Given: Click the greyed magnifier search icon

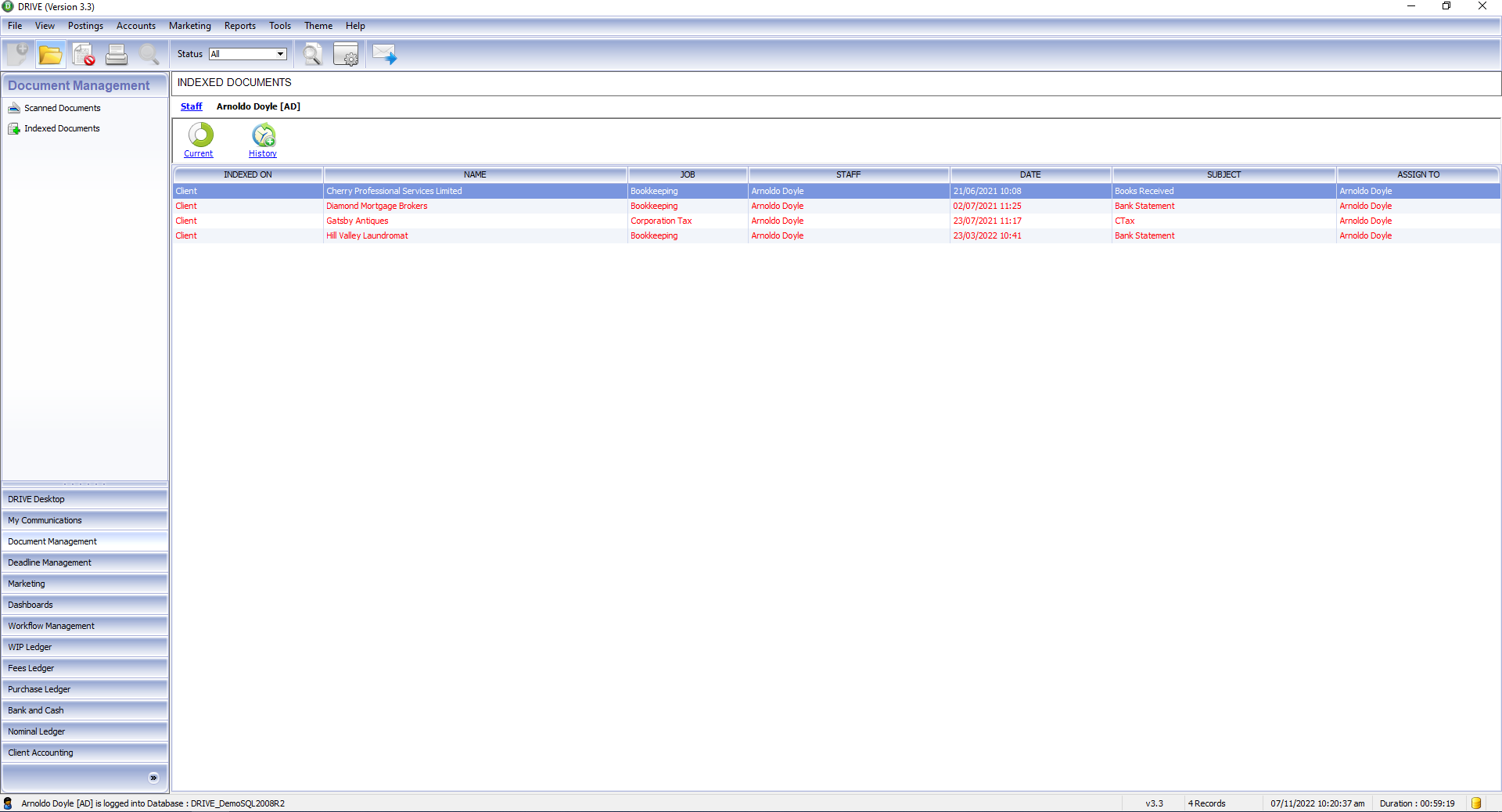Looking at the screenshot, I should pyautogui.click(x=149, y=55).
